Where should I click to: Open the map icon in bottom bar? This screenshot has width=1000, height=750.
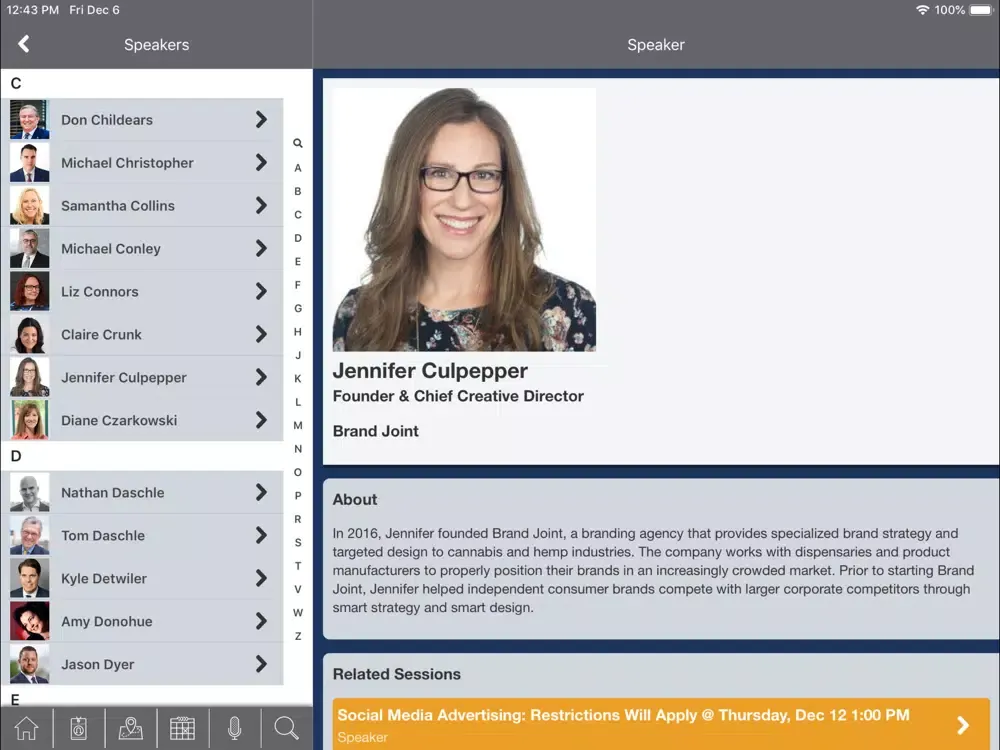pyautogui.click(x=131, y=728)
